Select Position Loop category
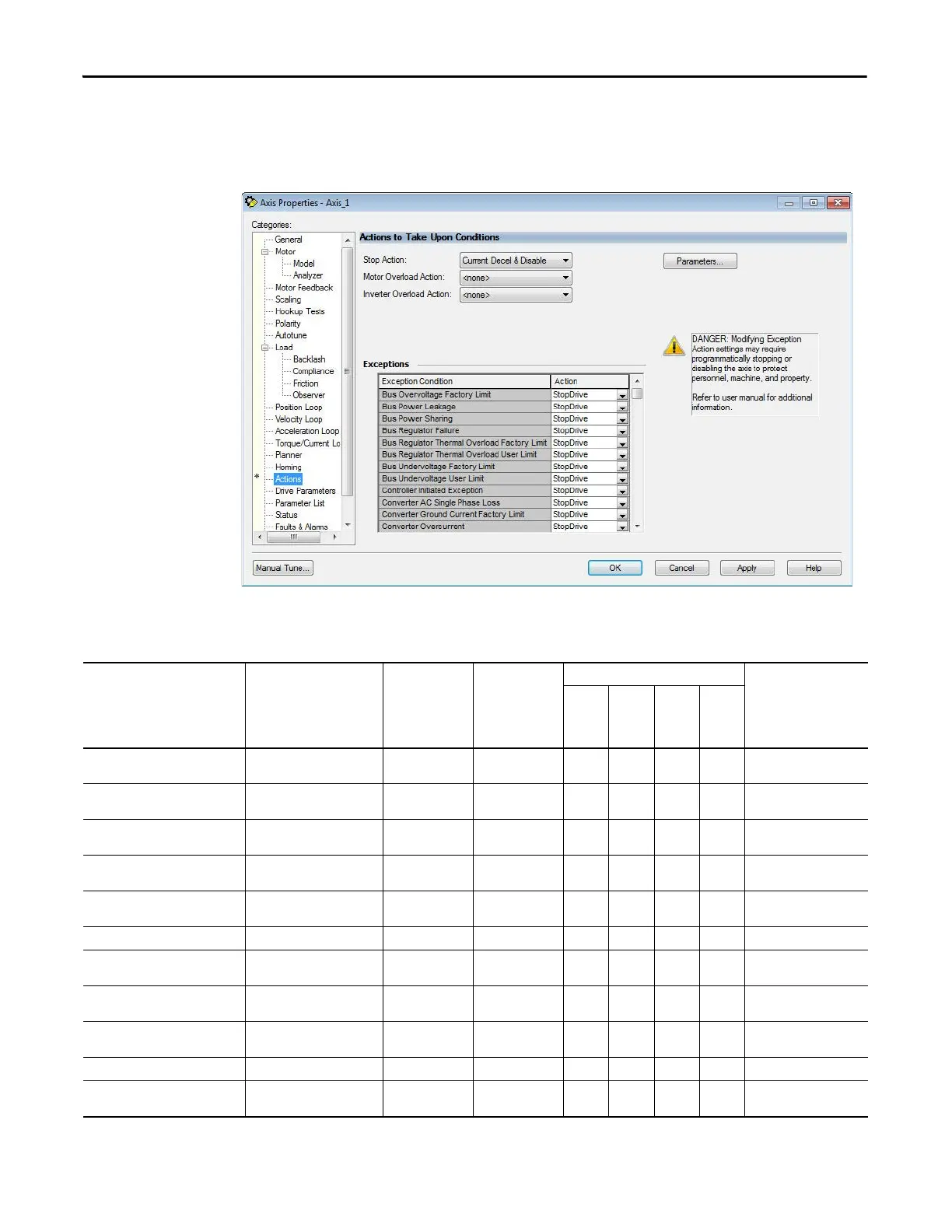The image size is (952, 1232). pos(299,408)
